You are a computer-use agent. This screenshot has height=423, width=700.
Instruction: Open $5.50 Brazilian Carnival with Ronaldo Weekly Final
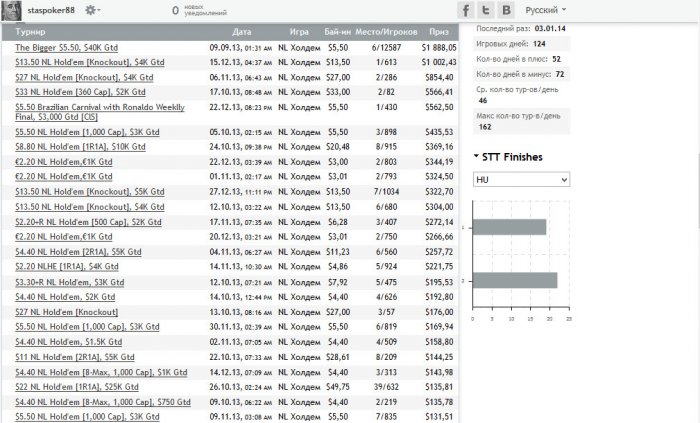[100, 112]
